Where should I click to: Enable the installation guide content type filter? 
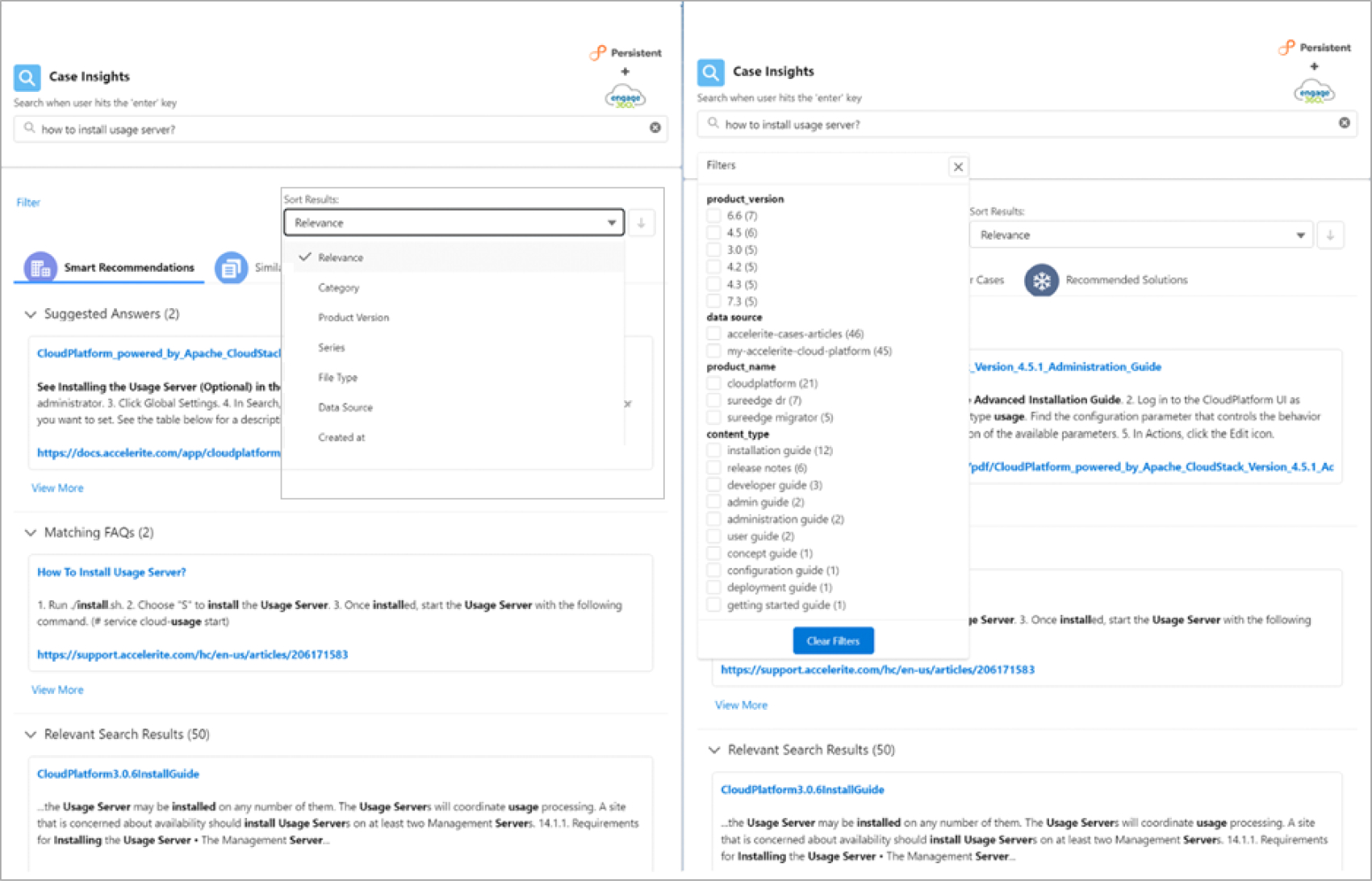click(x=713, y=450)
